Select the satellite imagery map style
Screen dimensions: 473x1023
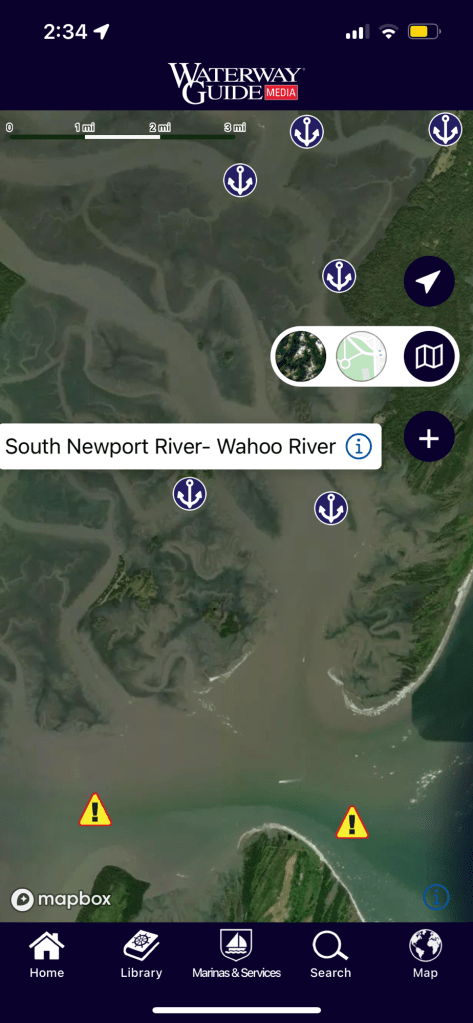pyautogui.click(x=300, y=356)
